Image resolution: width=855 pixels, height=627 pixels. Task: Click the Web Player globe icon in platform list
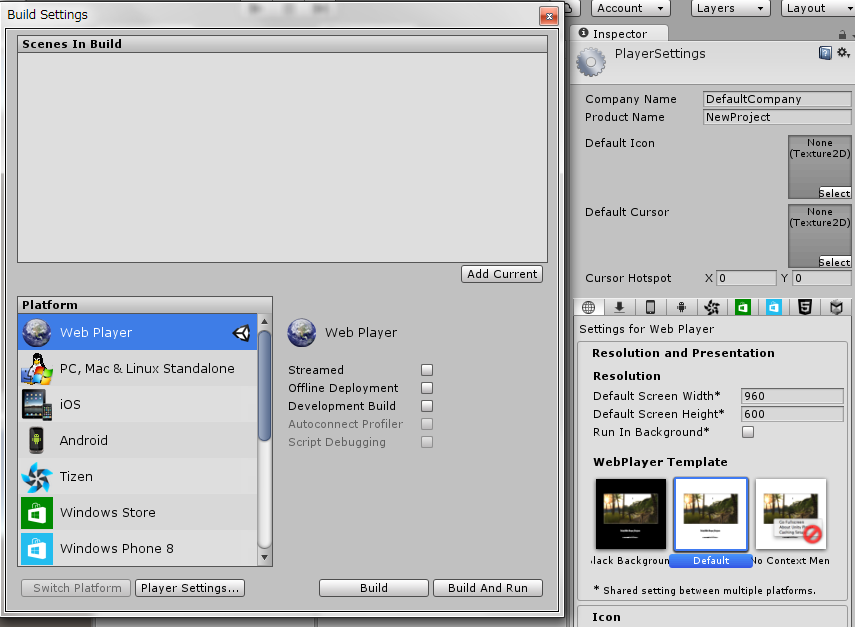(37, 332)
